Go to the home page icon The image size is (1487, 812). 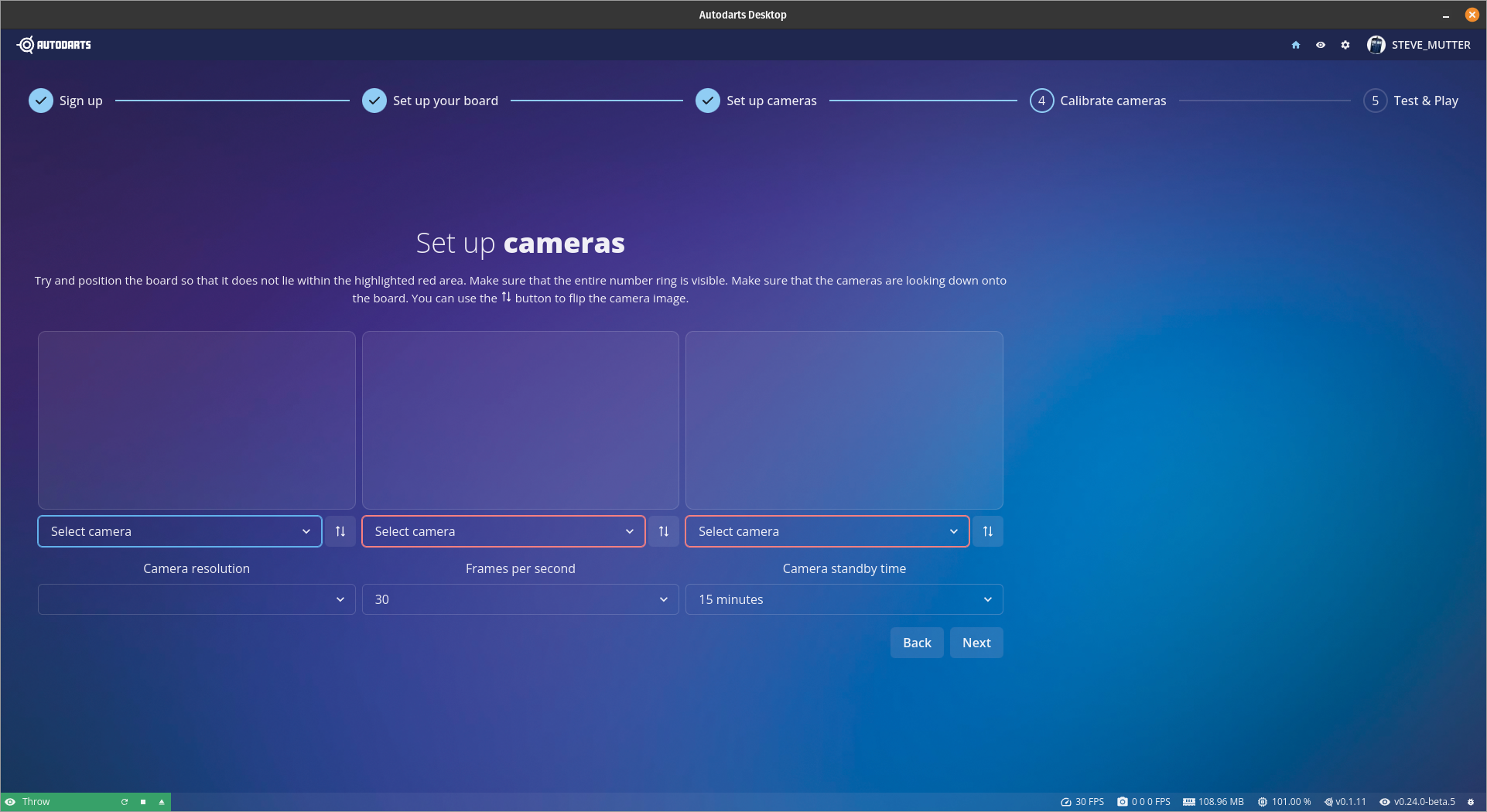(x=1296, y=45)
